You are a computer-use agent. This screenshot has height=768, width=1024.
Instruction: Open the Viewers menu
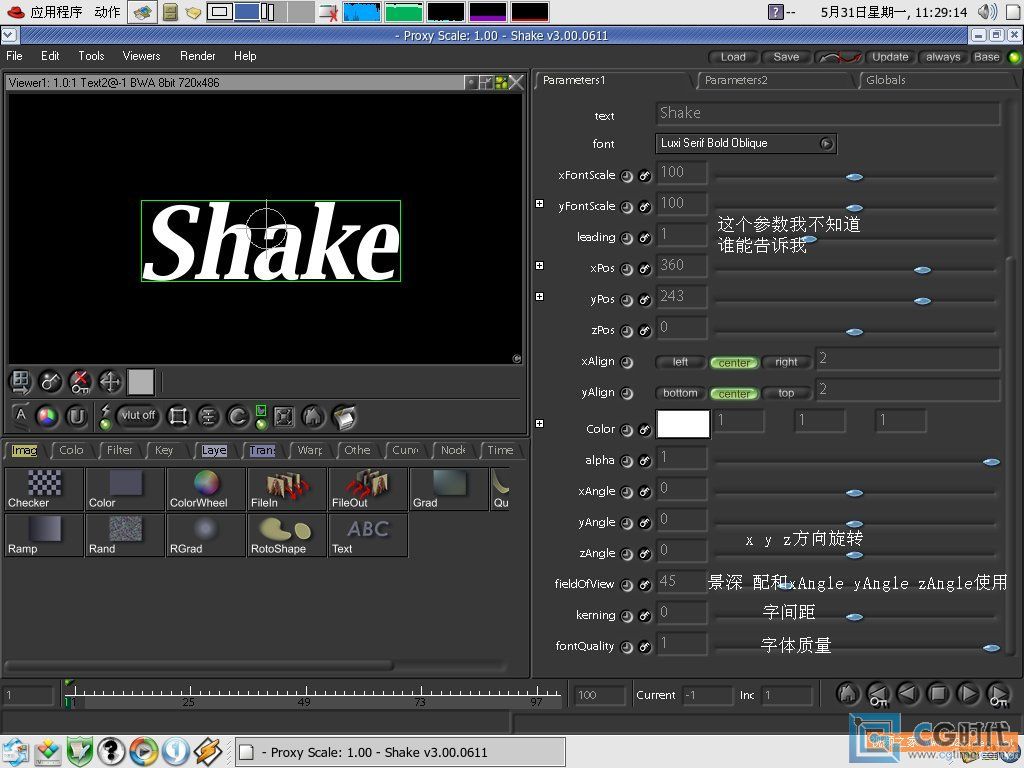141,56
